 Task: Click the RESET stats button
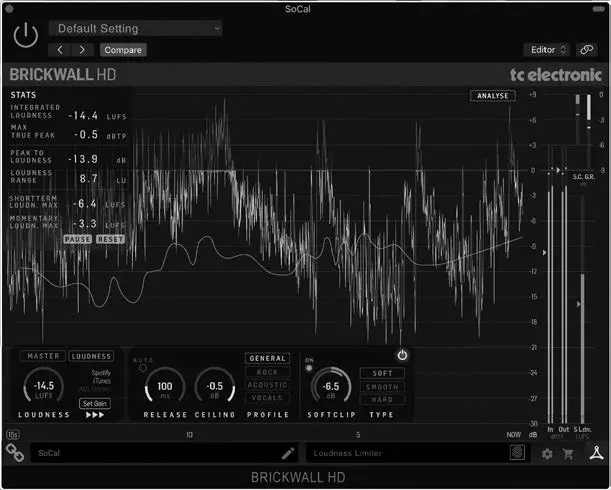point(110,239)
